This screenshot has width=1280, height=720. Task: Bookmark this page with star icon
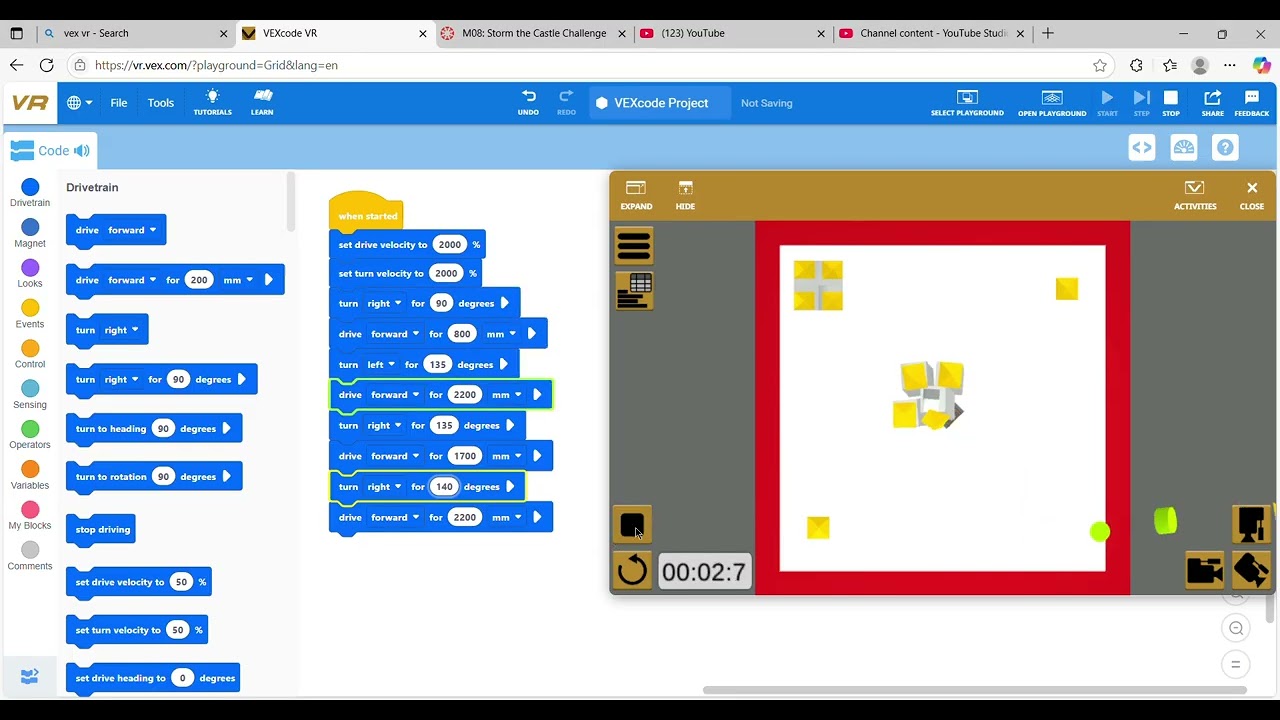tap(1100, 65)
